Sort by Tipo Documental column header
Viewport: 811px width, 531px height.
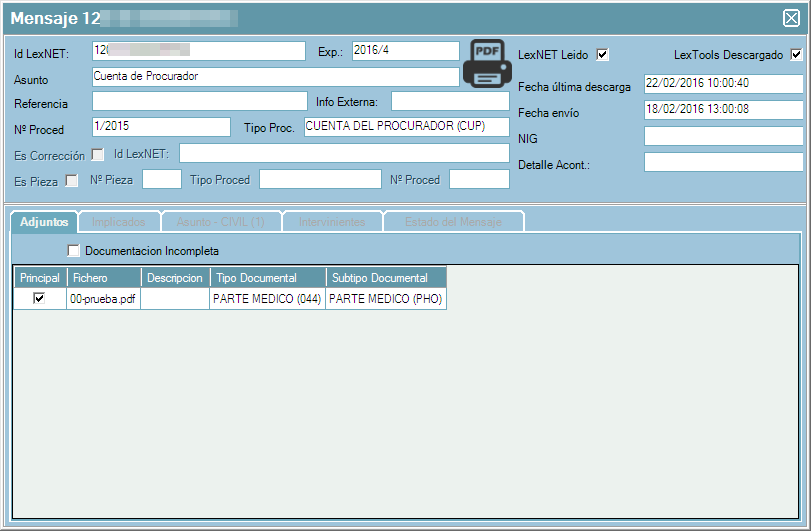[267, 278]
